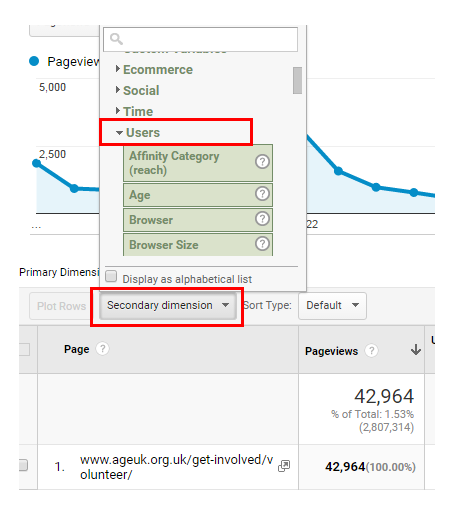Open the Sort Type Default dropdown
Viewport: 467px width, 510px height.
[x=332, y=306]
